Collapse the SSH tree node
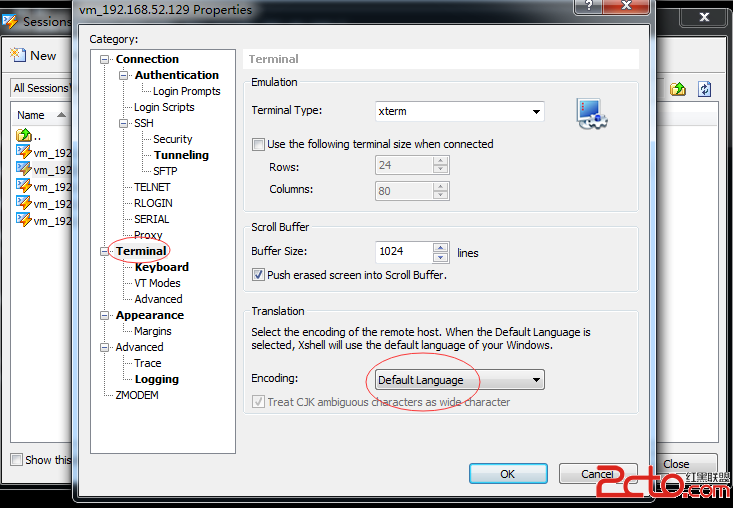 [x=123, y=123]
